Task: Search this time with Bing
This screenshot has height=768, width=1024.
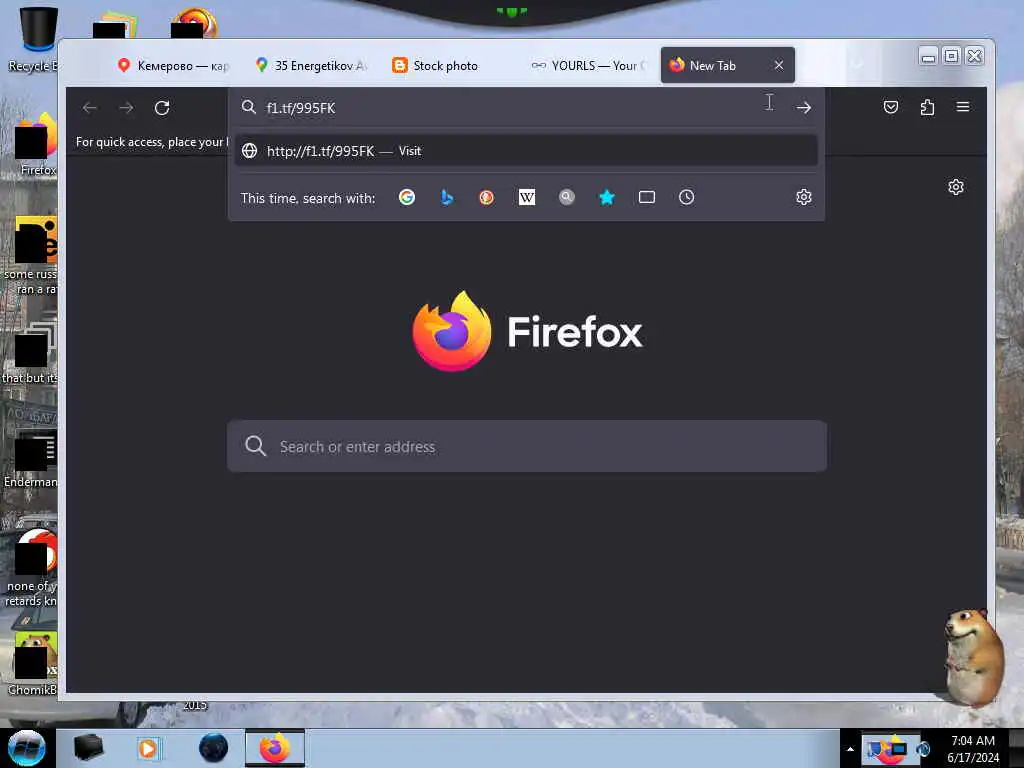Action: [447, 197]
